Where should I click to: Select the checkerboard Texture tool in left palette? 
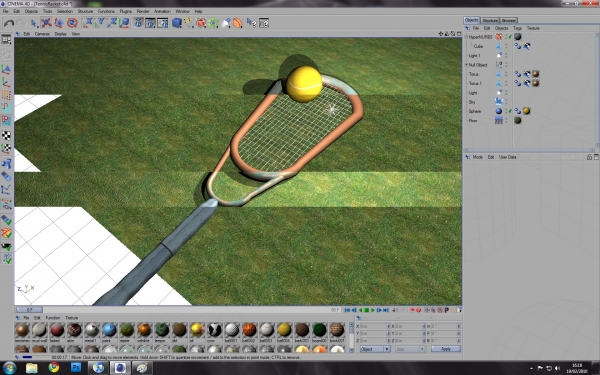tap(6, 135)
